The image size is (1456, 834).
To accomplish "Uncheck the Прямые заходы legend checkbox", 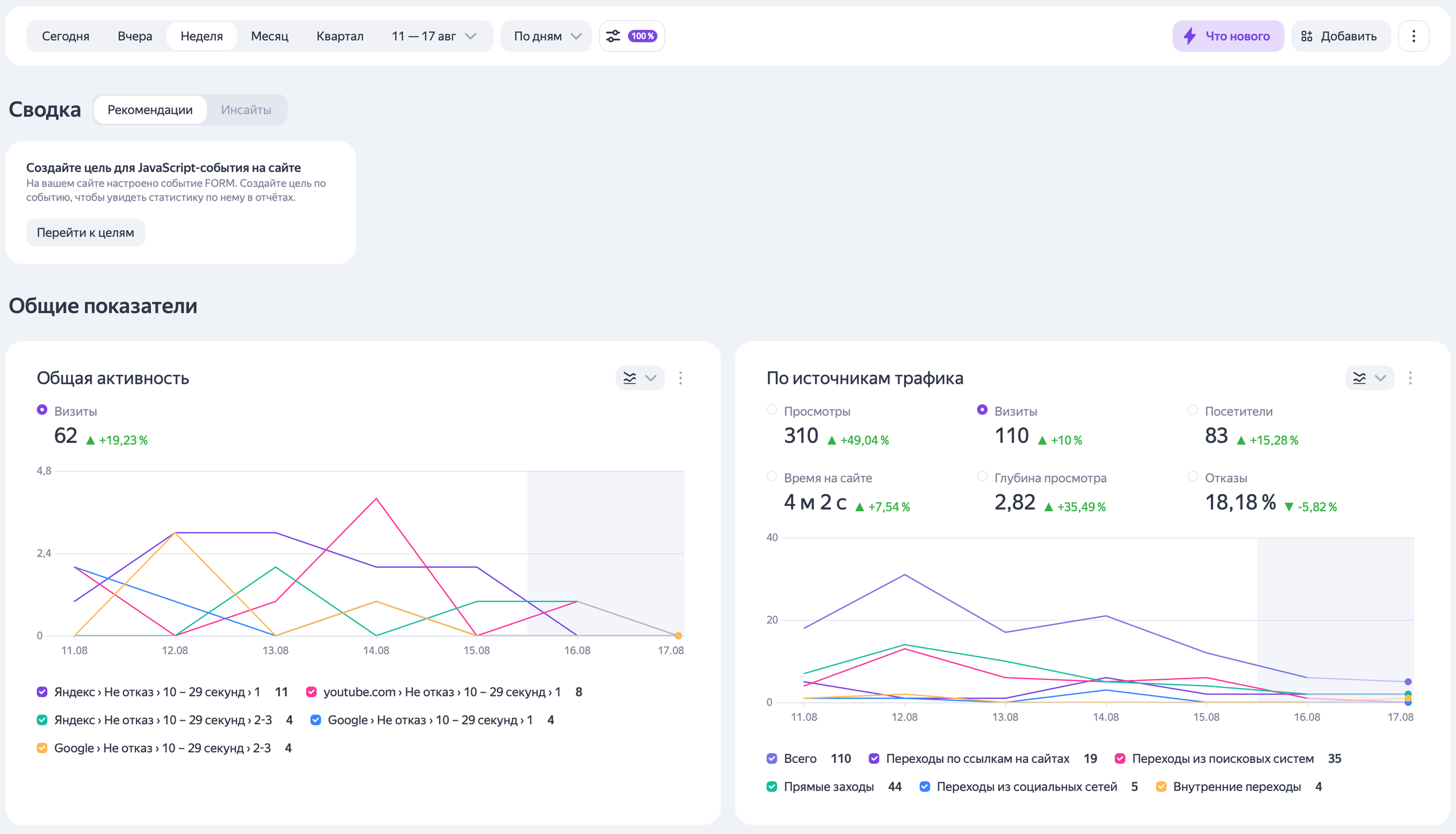I will pyautogui.click(x=772, y=786).
